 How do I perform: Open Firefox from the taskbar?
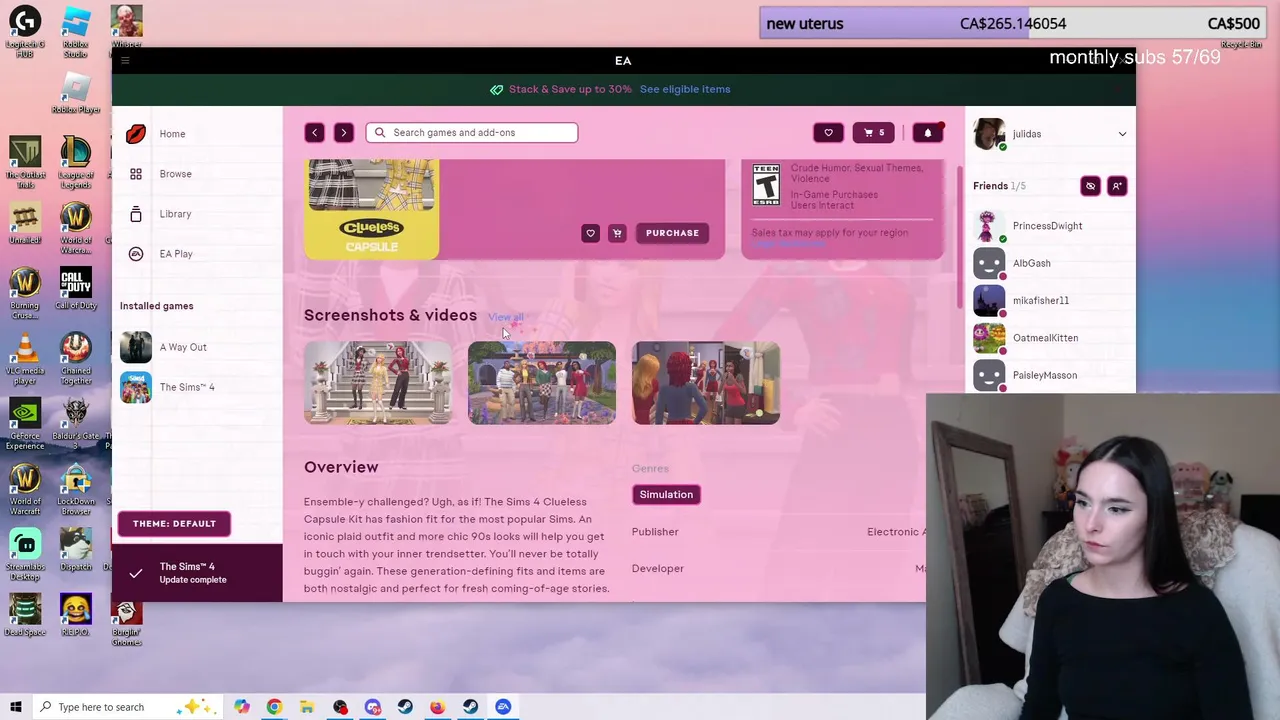(438, 707)
